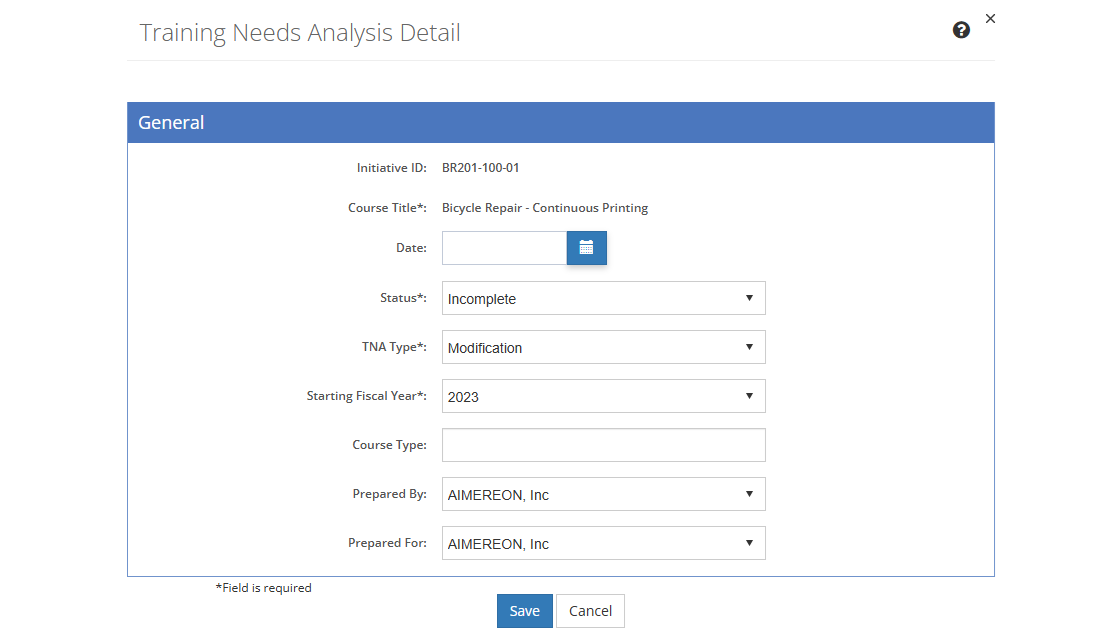Screen dimensions: 1120x642
Task: Click the 'Course Title*:' label
Action: [x=387, y=208]
